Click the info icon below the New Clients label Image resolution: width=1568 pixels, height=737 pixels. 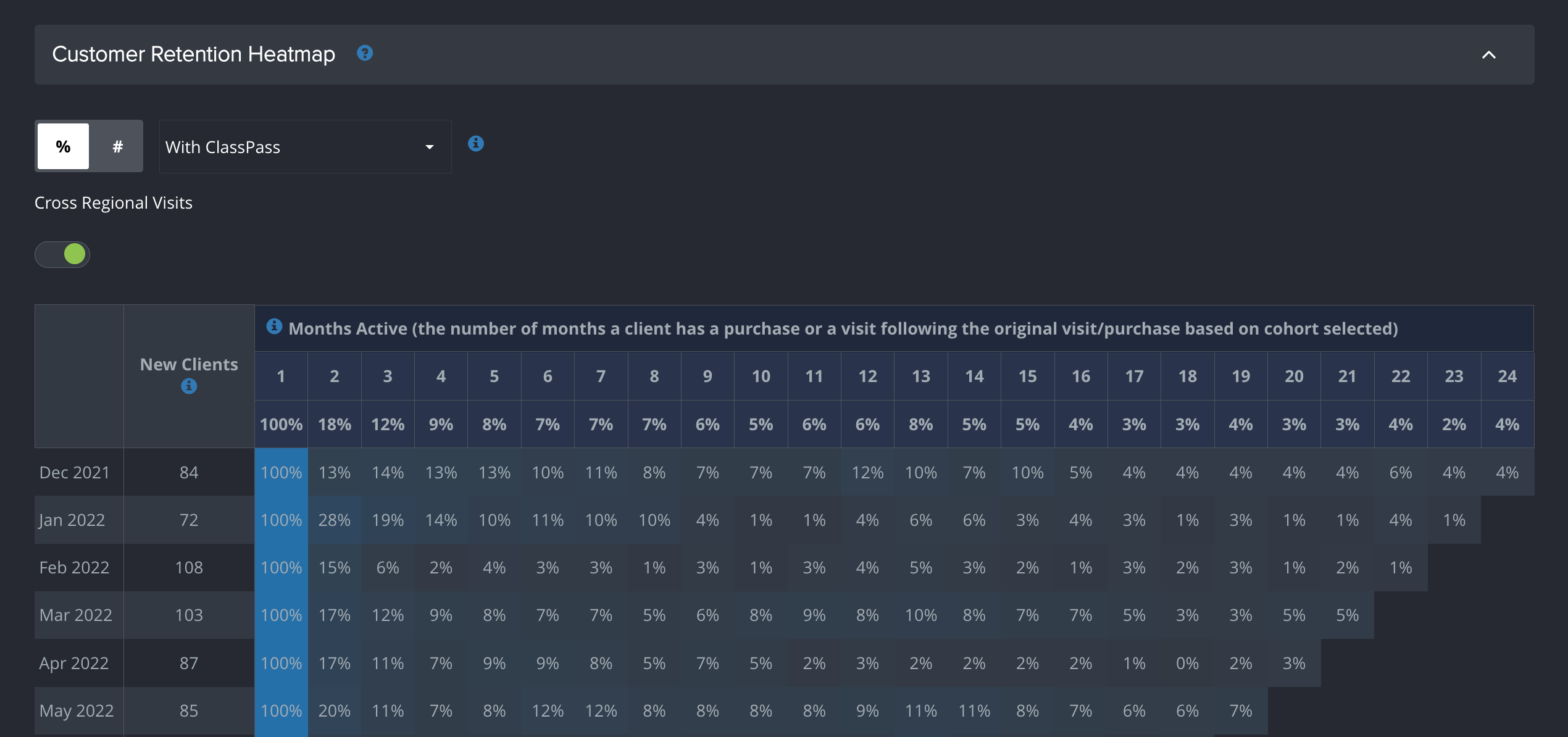[189, 387]
